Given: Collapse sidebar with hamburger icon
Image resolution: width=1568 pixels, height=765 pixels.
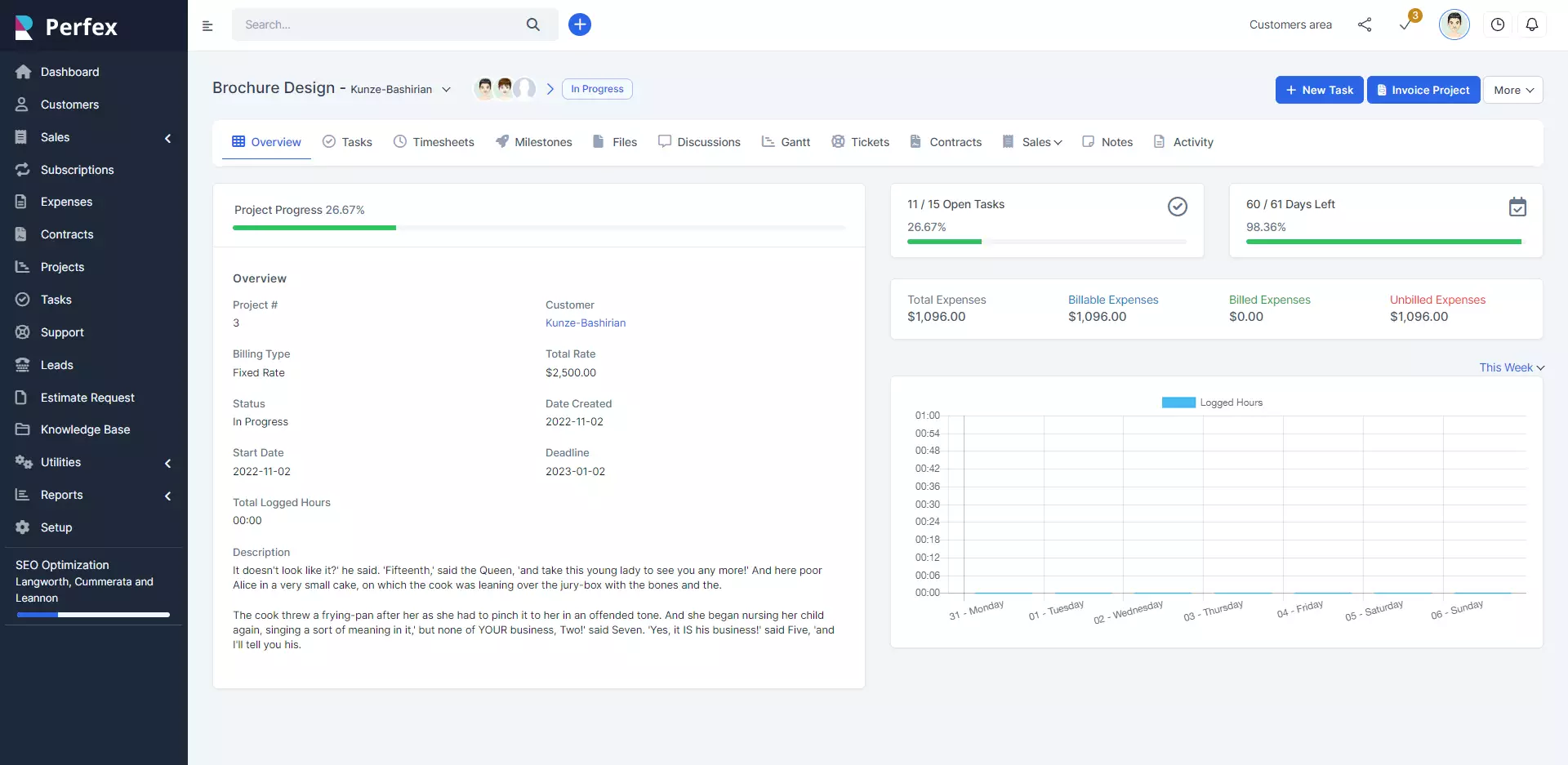Looking at the screenshot, I should pos(207,25).
